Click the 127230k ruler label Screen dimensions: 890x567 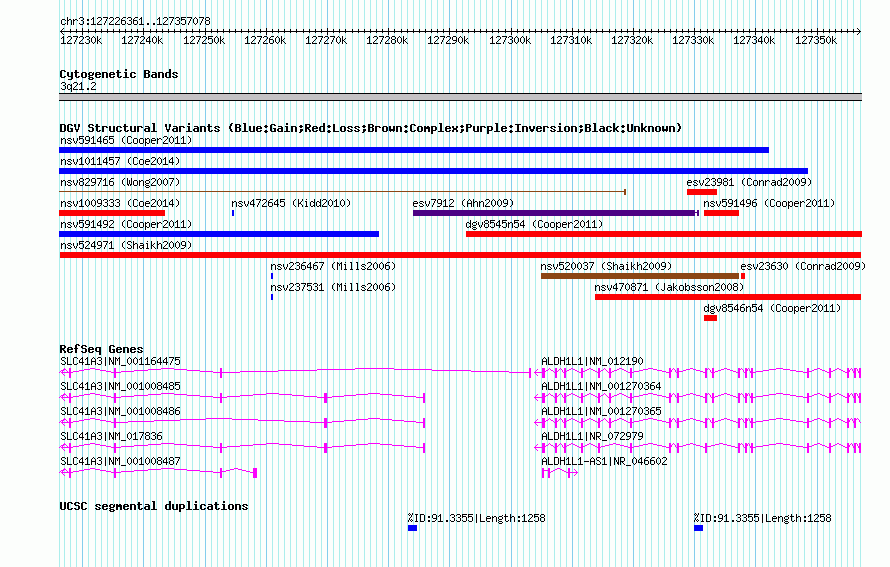click(81, 41)
